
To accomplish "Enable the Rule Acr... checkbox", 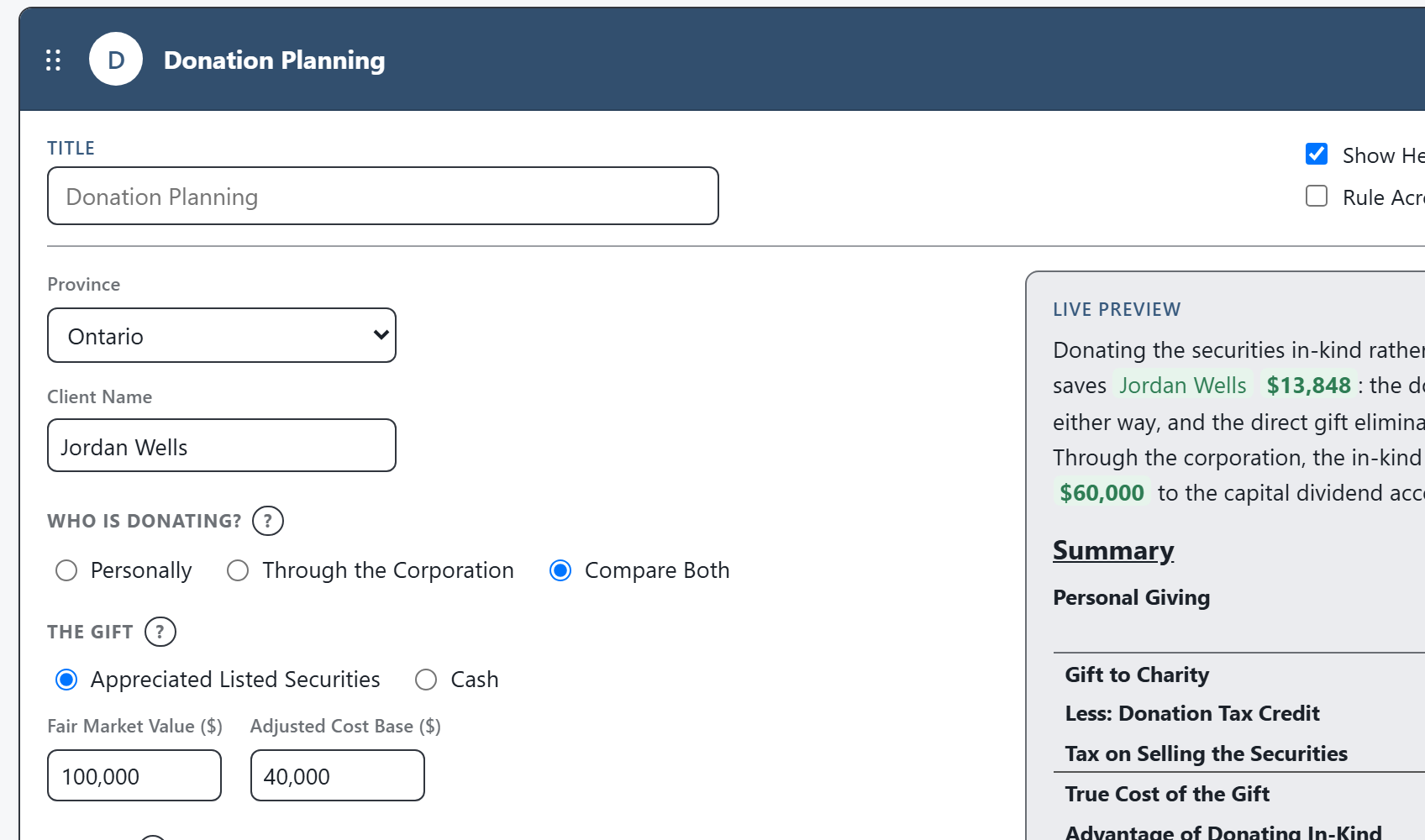I will coord(1317,196).
